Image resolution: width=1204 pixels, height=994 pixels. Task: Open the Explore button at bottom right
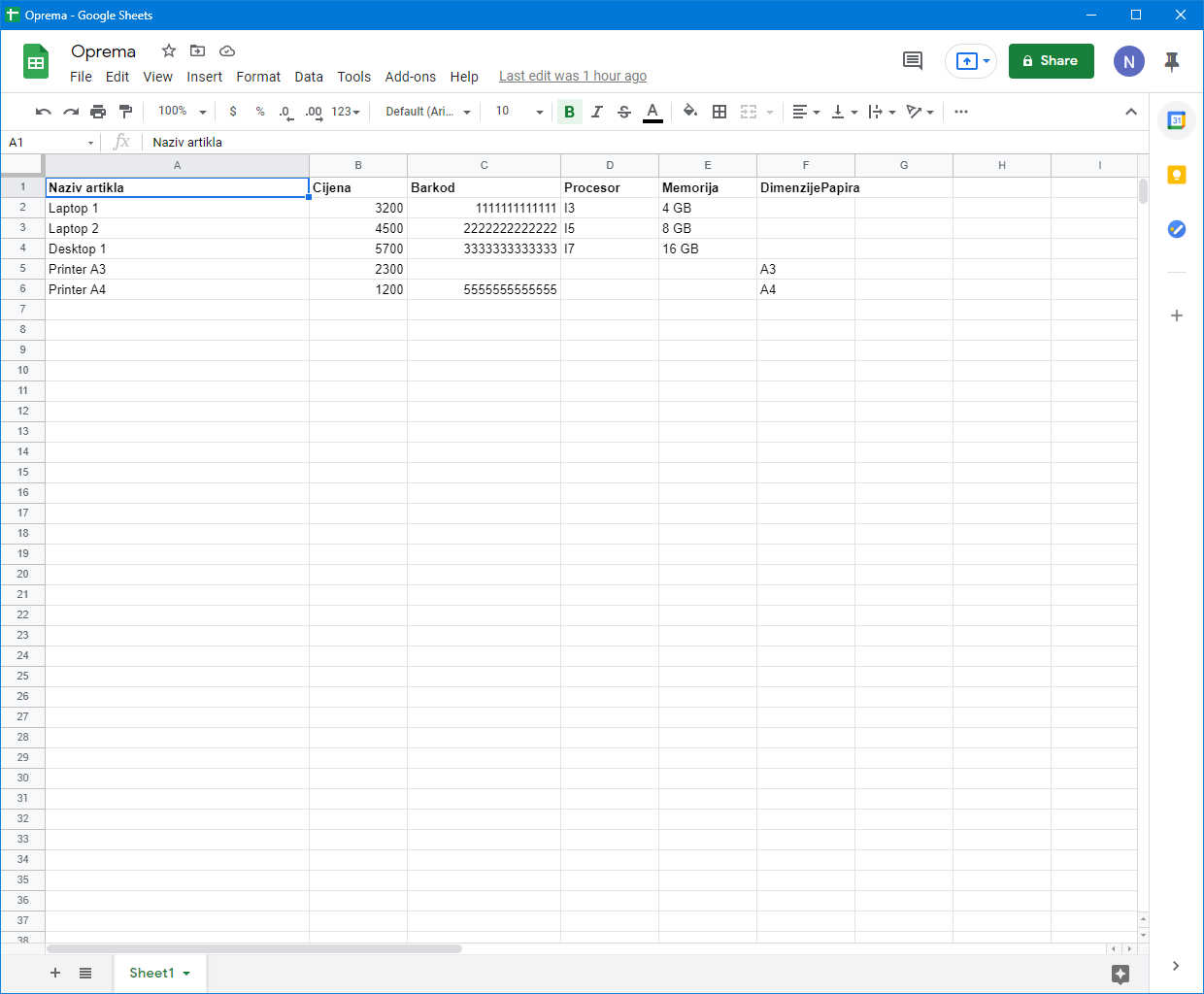click(1120, 974)
